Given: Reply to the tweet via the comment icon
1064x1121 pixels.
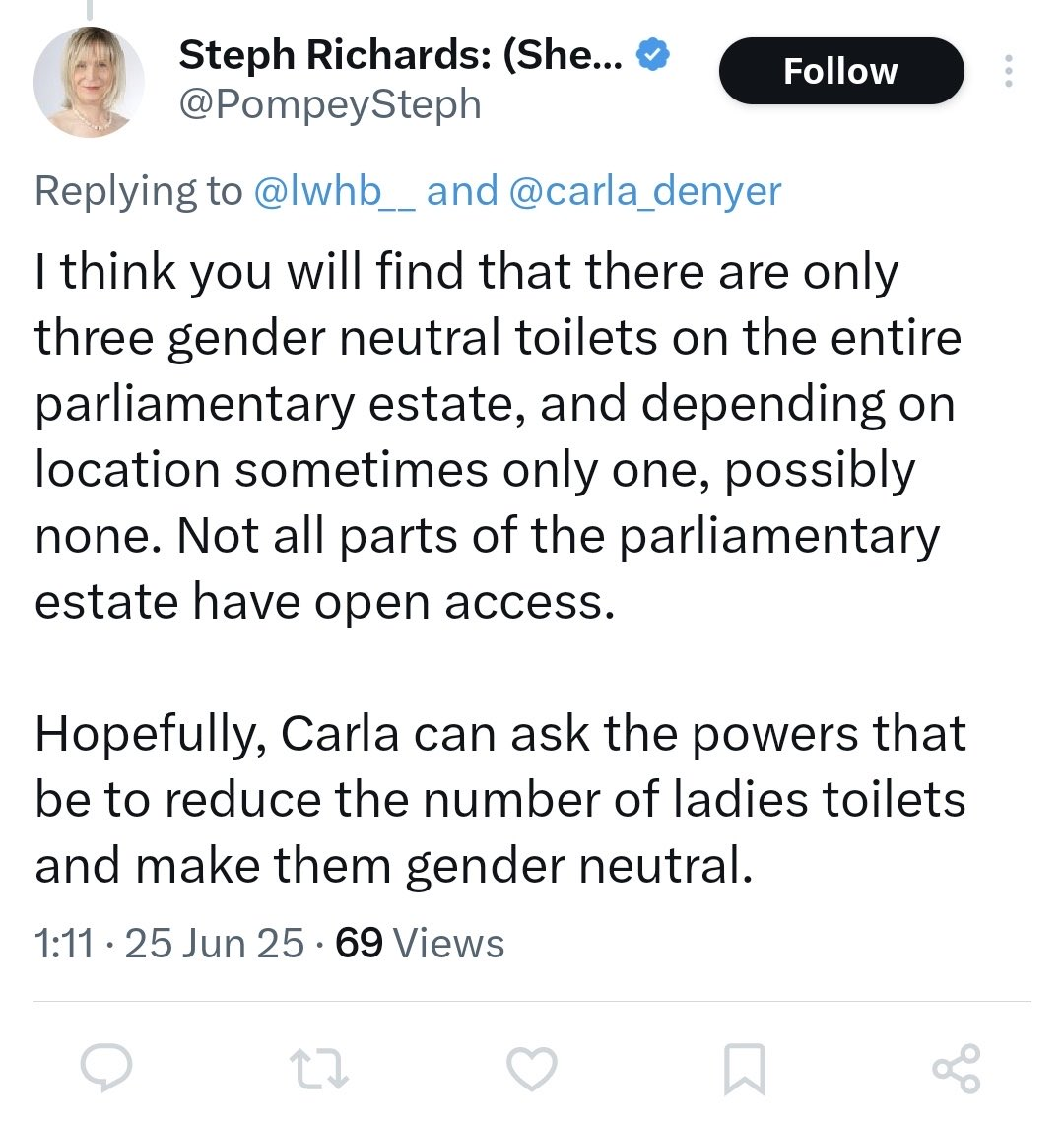Looking at the screenshot, I should (107, 1068).
